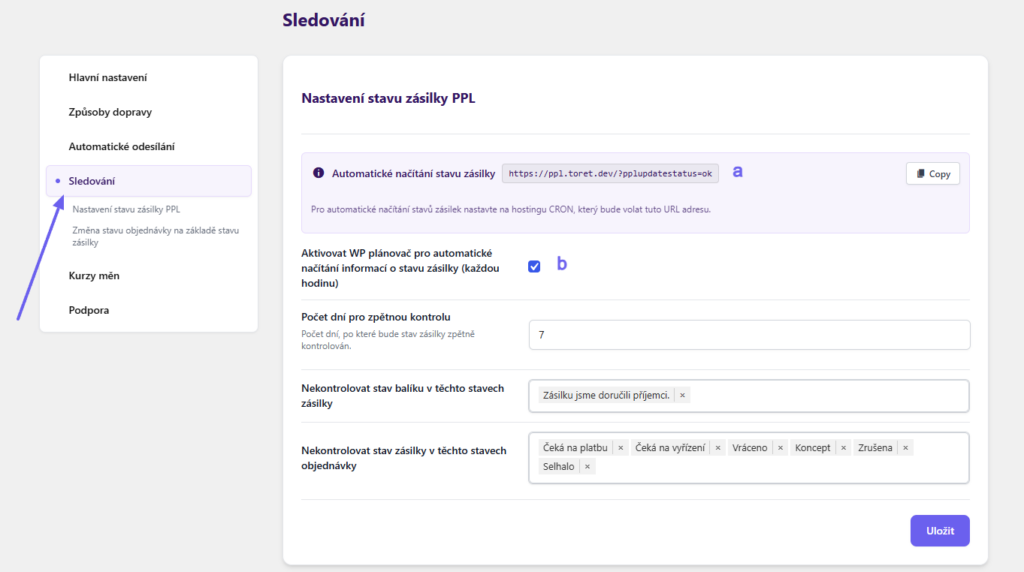Go to Automatické odesílání settings
The width and height of the screenshot is (1024, 572).
[x=121, y=147]
